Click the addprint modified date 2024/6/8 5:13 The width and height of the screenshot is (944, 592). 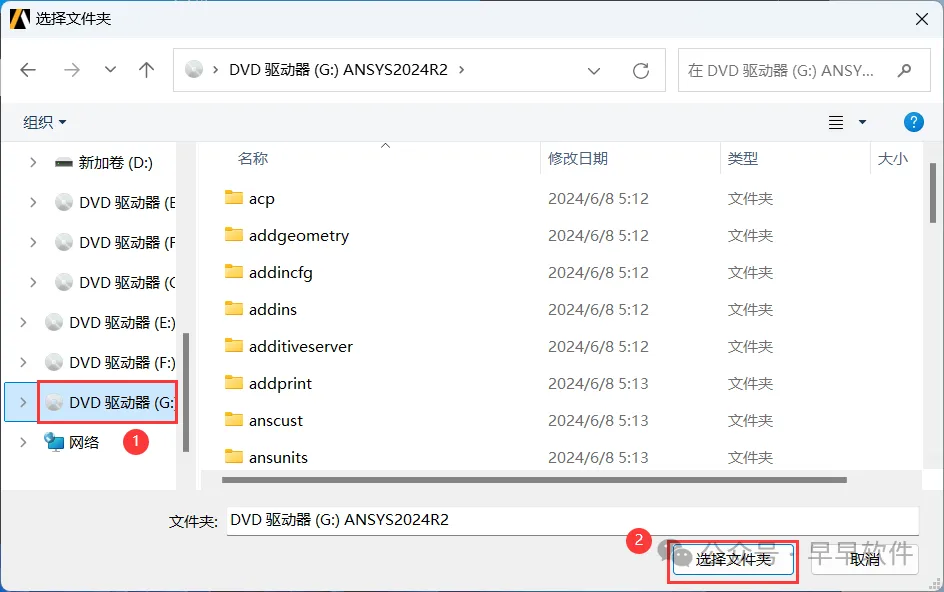[598, 384]
